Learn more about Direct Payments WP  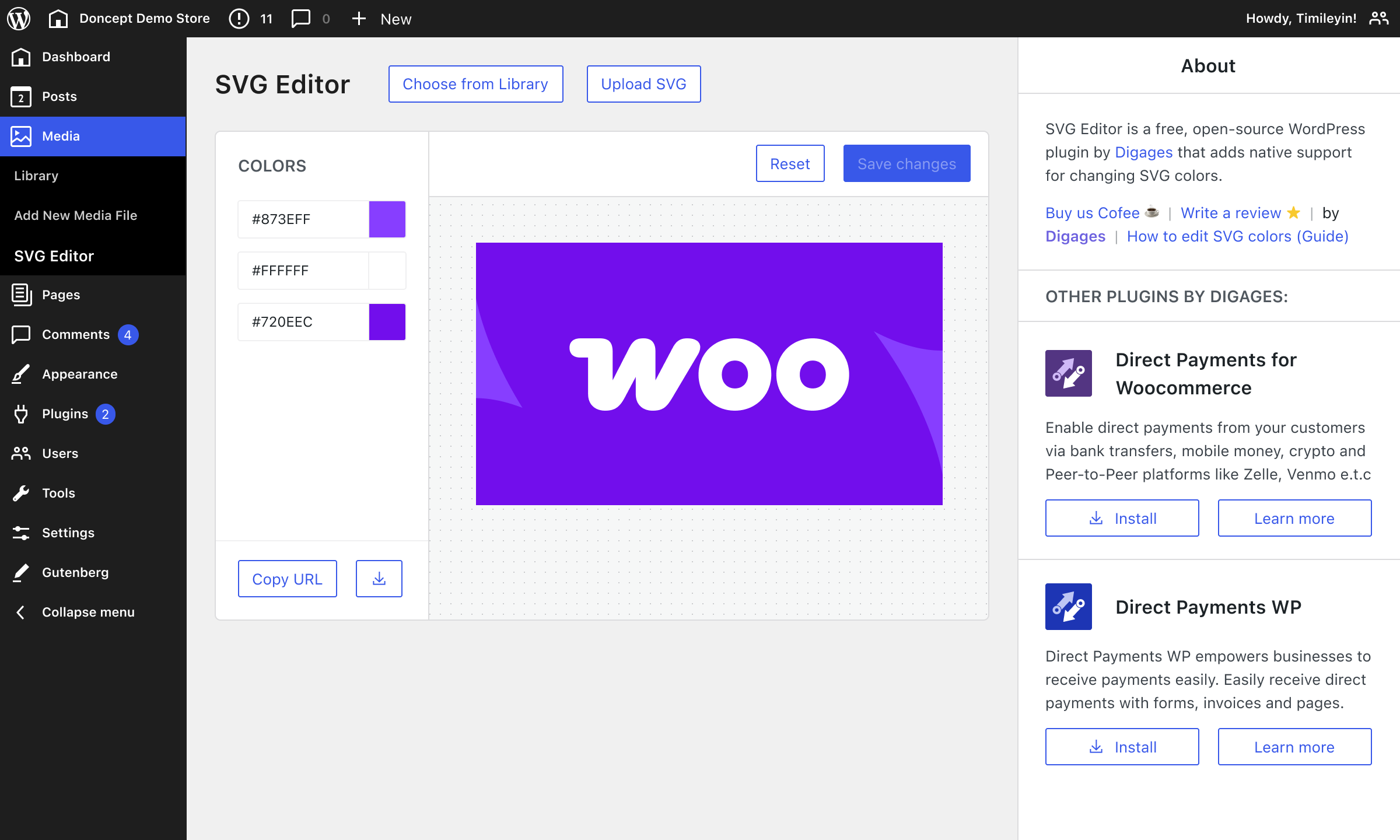pyautogui.click(x=1294, y=747)
